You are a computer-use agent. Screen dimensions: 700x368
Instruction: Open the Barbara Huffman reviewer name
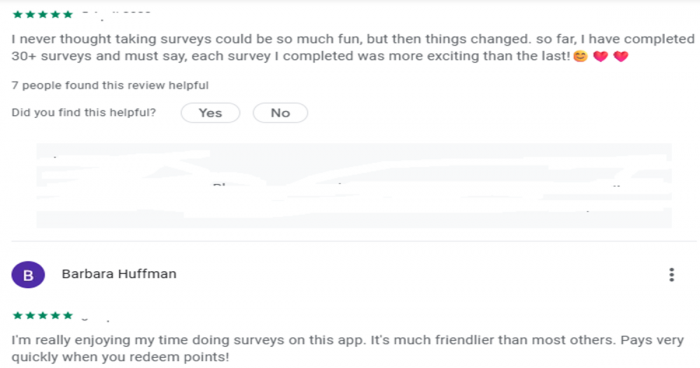coord(119,274)
